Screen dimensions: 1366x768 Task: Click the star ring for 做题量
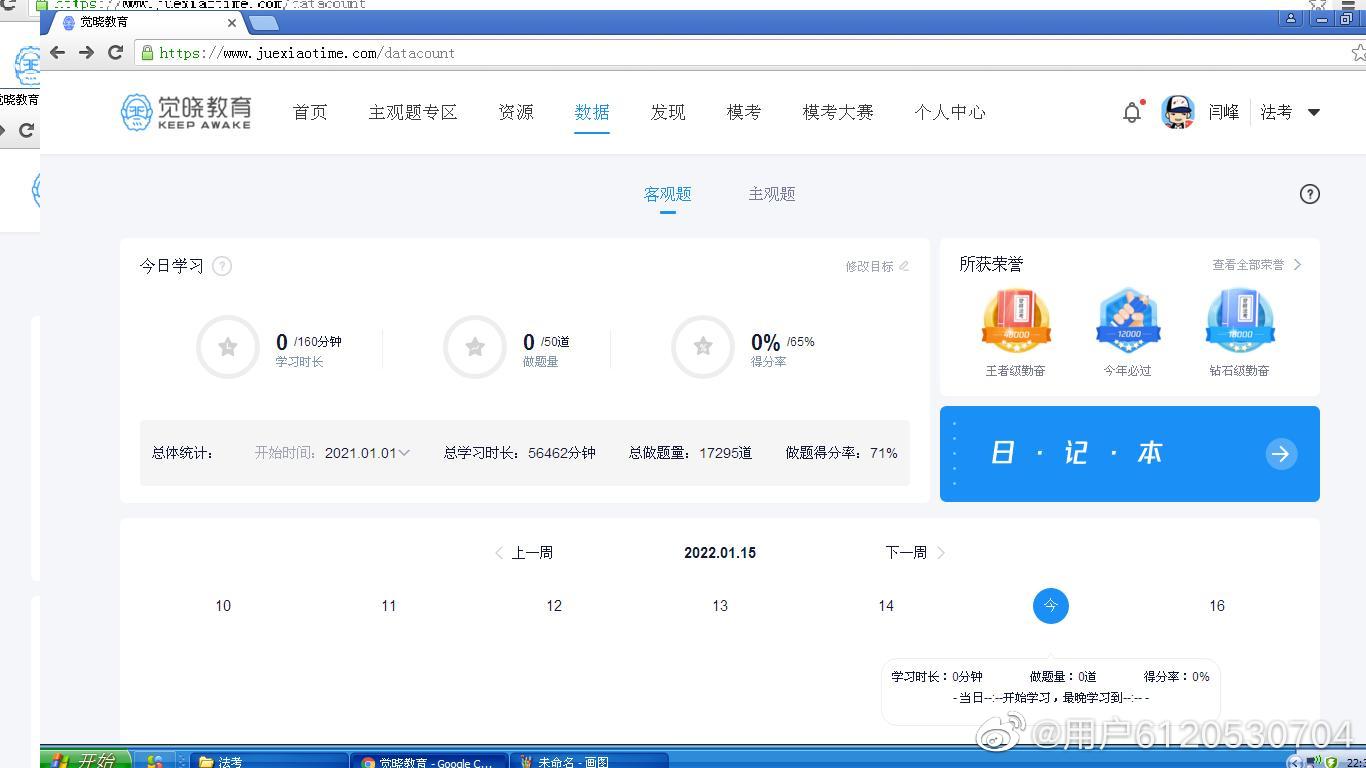click(475, 347)
